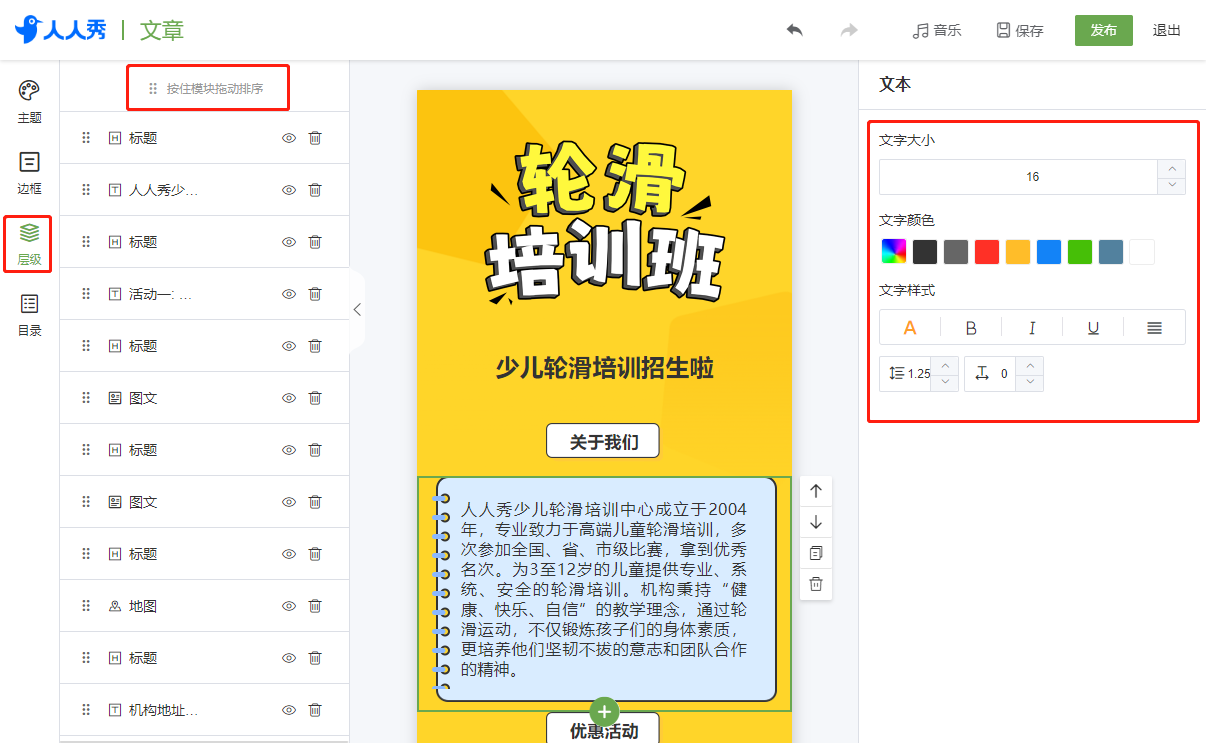Open the 边框 border panel

coord(30,172)
